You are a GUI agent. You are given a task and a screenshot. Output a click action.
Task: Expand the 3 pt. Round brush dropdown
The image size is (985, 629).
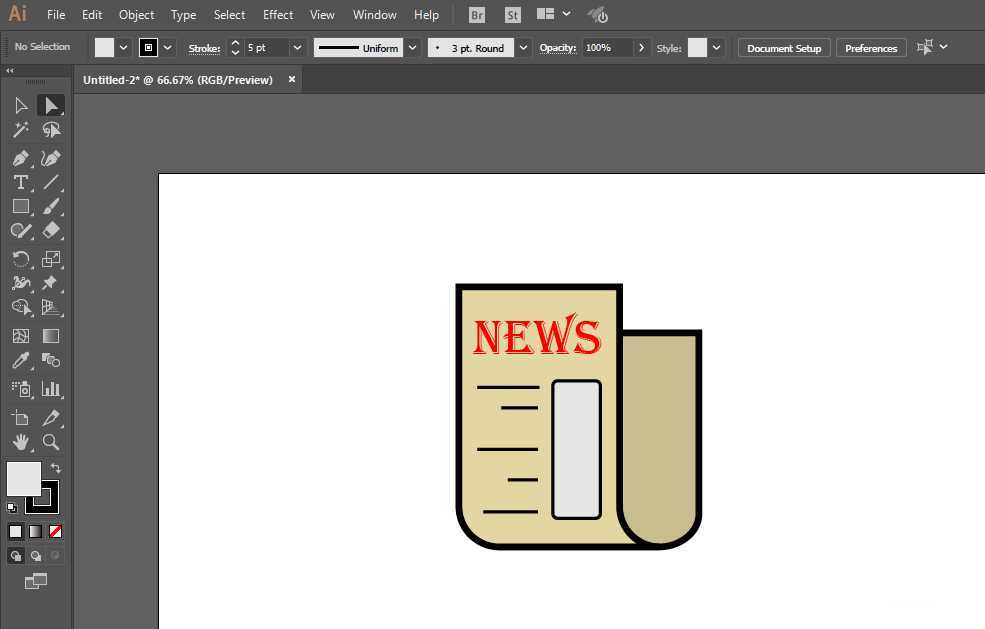click(523, 47)
